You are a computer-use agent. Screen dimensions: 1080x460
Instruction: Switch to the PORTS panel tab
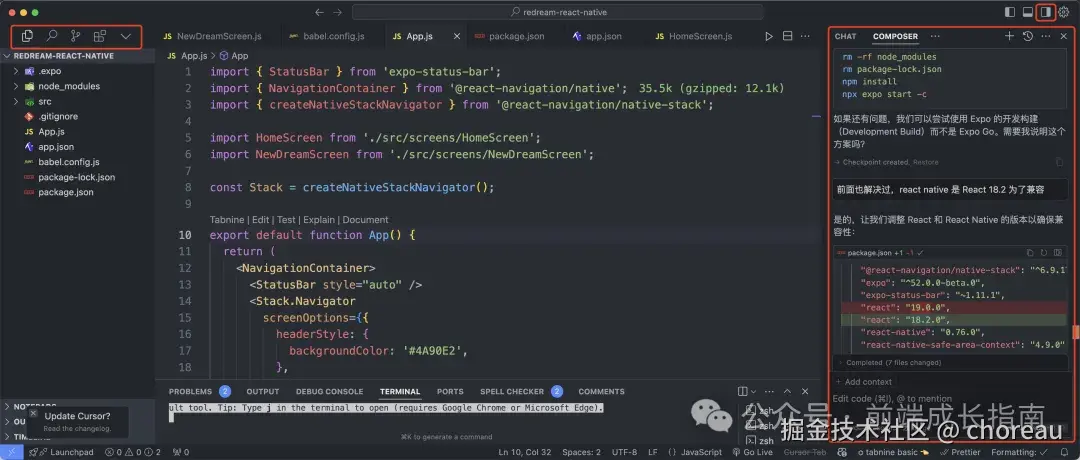[x=450, y=391]
